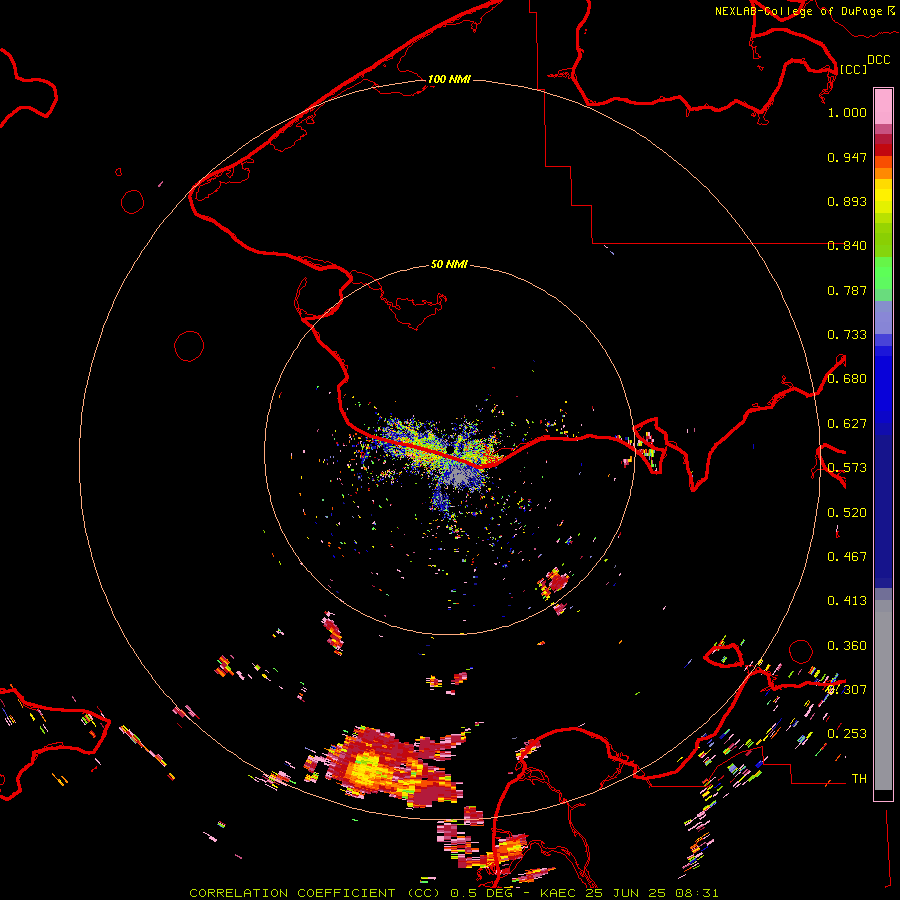Pick the light pink swatch beside 1.000
The height and width of the screenshot is (900, 900).
883,107
